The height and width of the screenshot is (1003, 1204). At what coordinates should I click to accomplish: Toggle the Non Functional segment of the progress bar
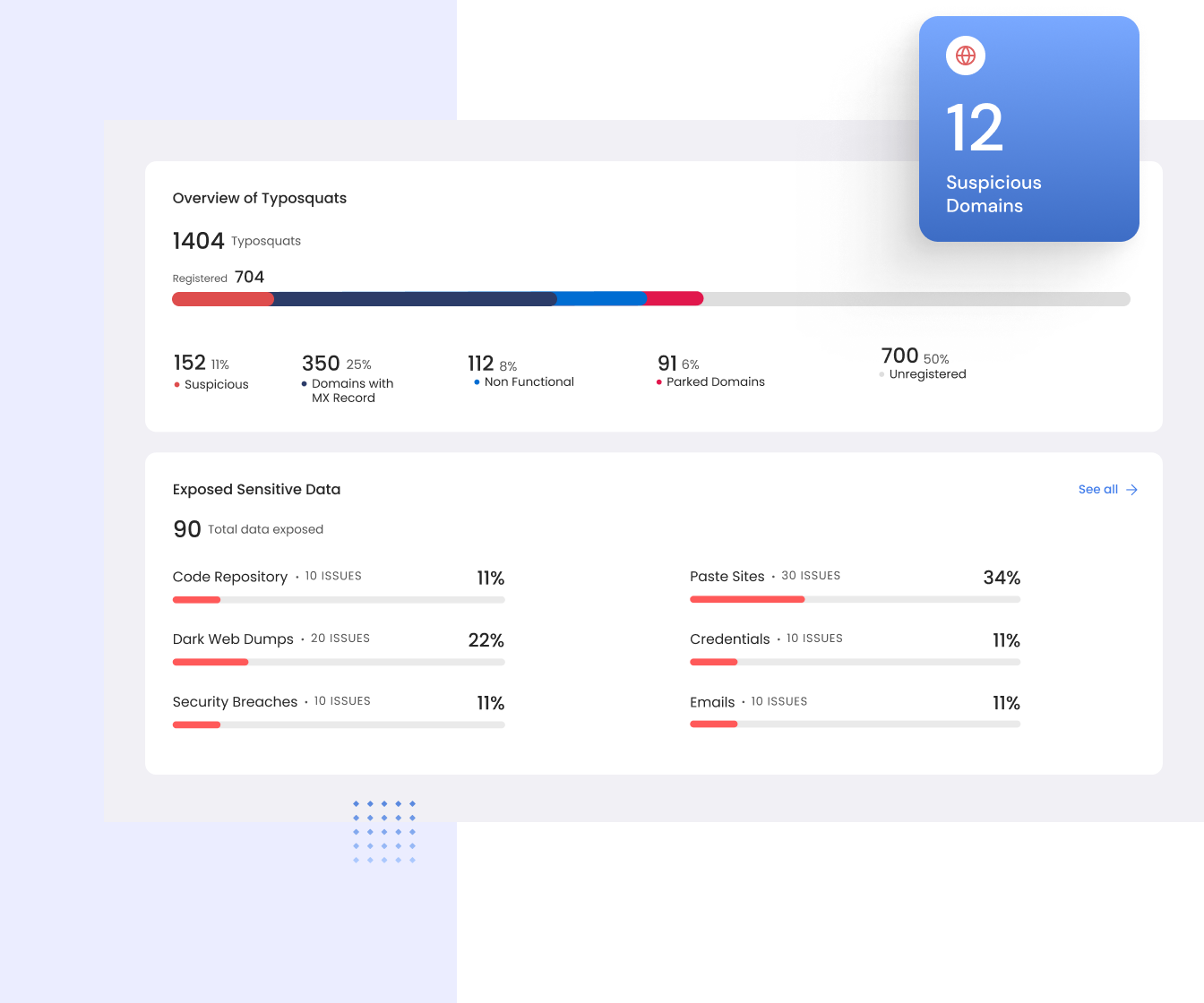(x=600, y=298)
